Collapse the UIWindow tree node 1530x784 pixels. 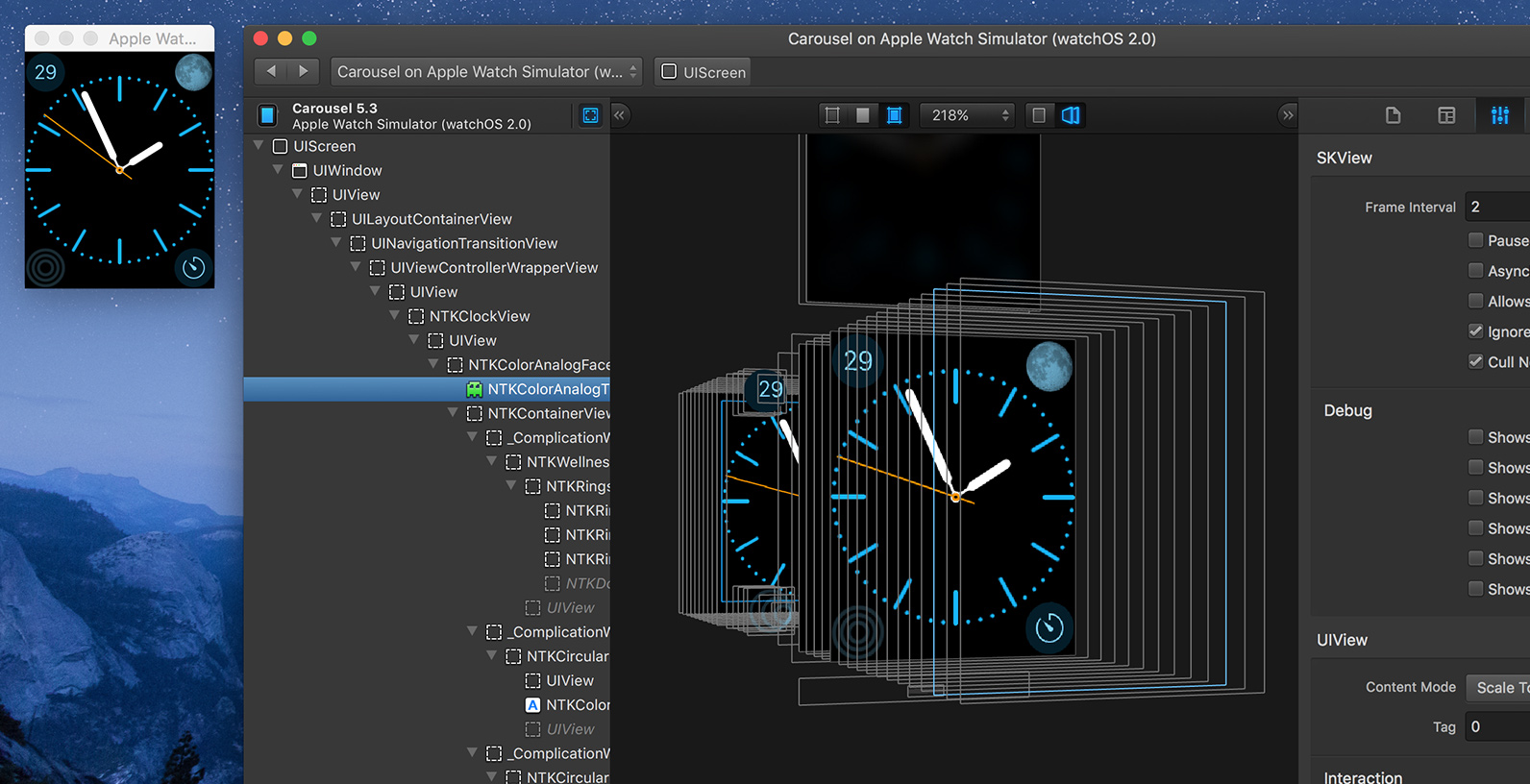point(278,170)
